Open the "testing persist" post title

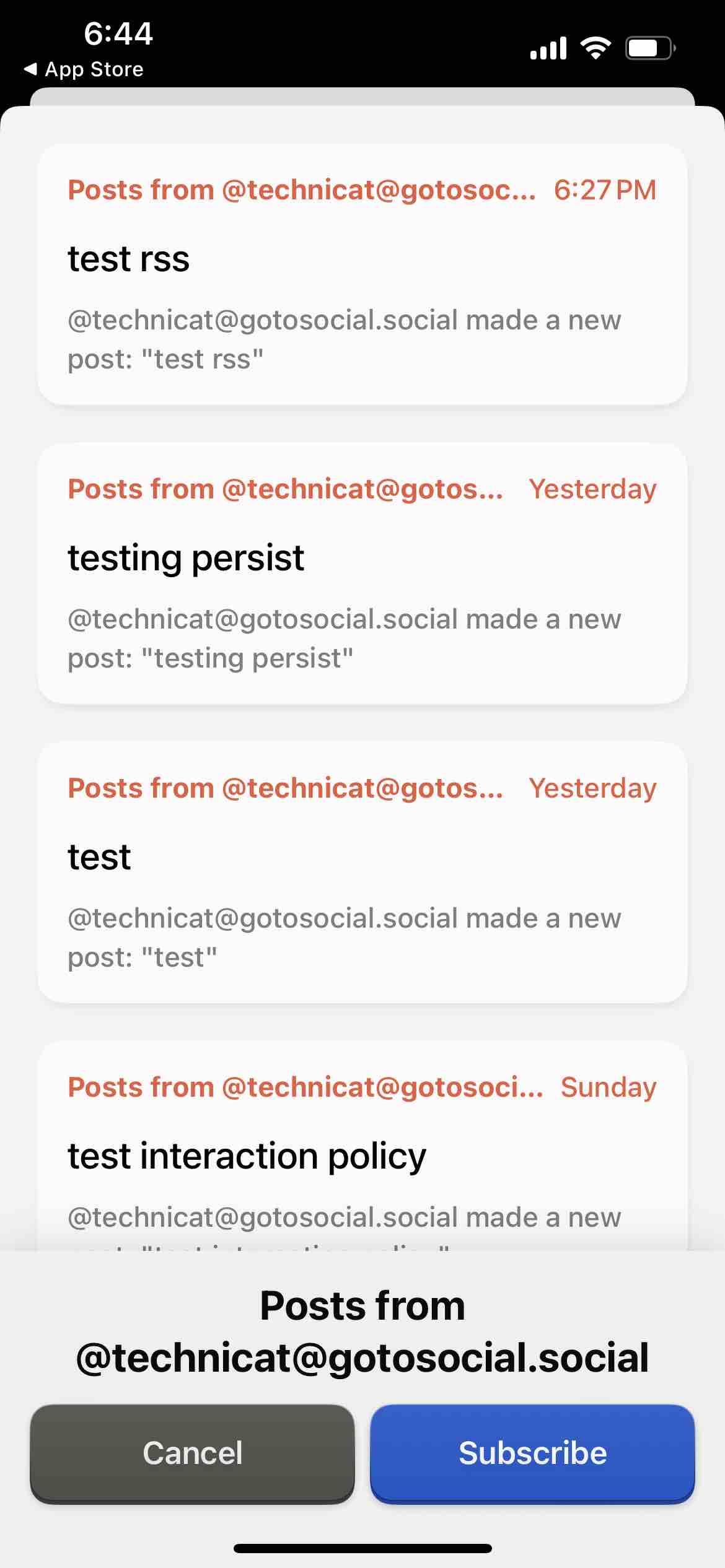pos(186,558)
